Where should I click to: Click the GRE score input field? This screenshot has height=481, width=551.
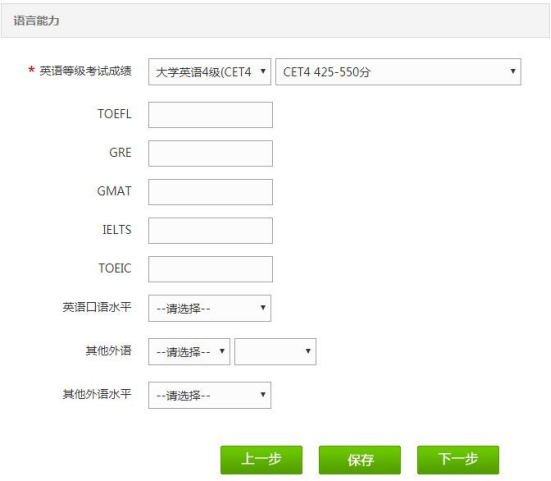point(210,154)
